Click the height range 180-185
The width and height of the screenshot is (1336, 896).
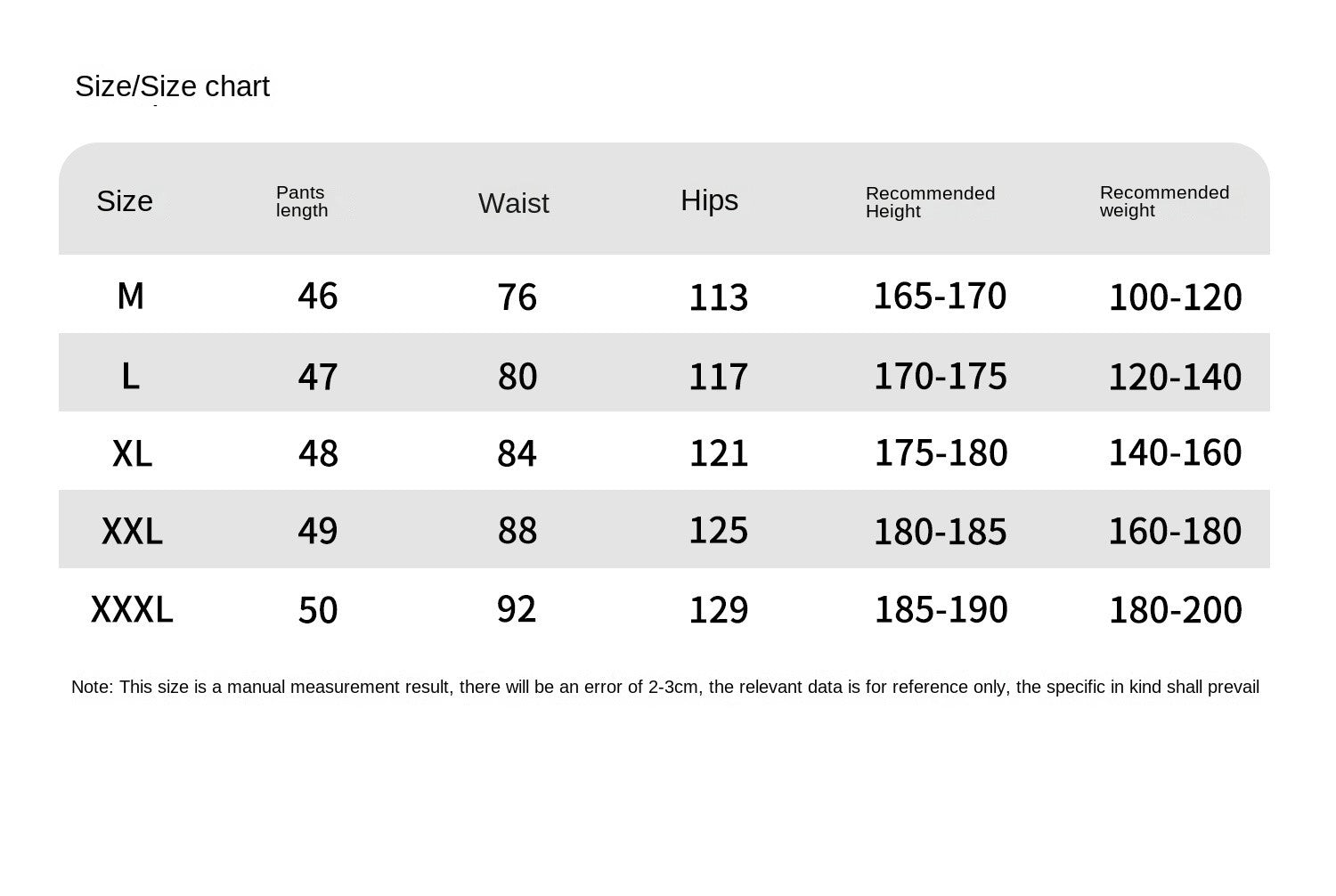tap(940, 532)
